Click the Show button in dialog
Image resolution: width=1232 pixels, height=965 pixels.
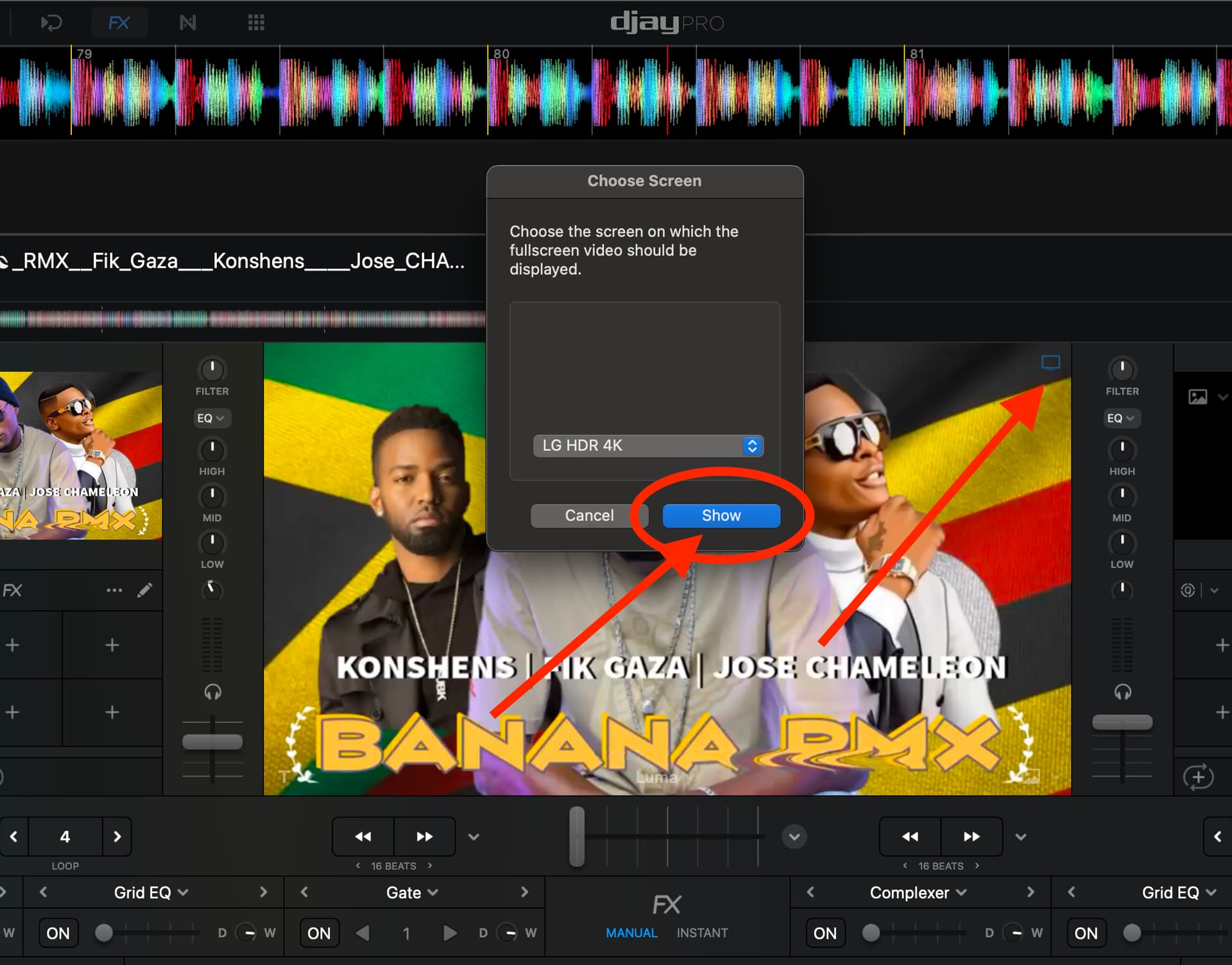pyautogui.click(x=721, y=516)
